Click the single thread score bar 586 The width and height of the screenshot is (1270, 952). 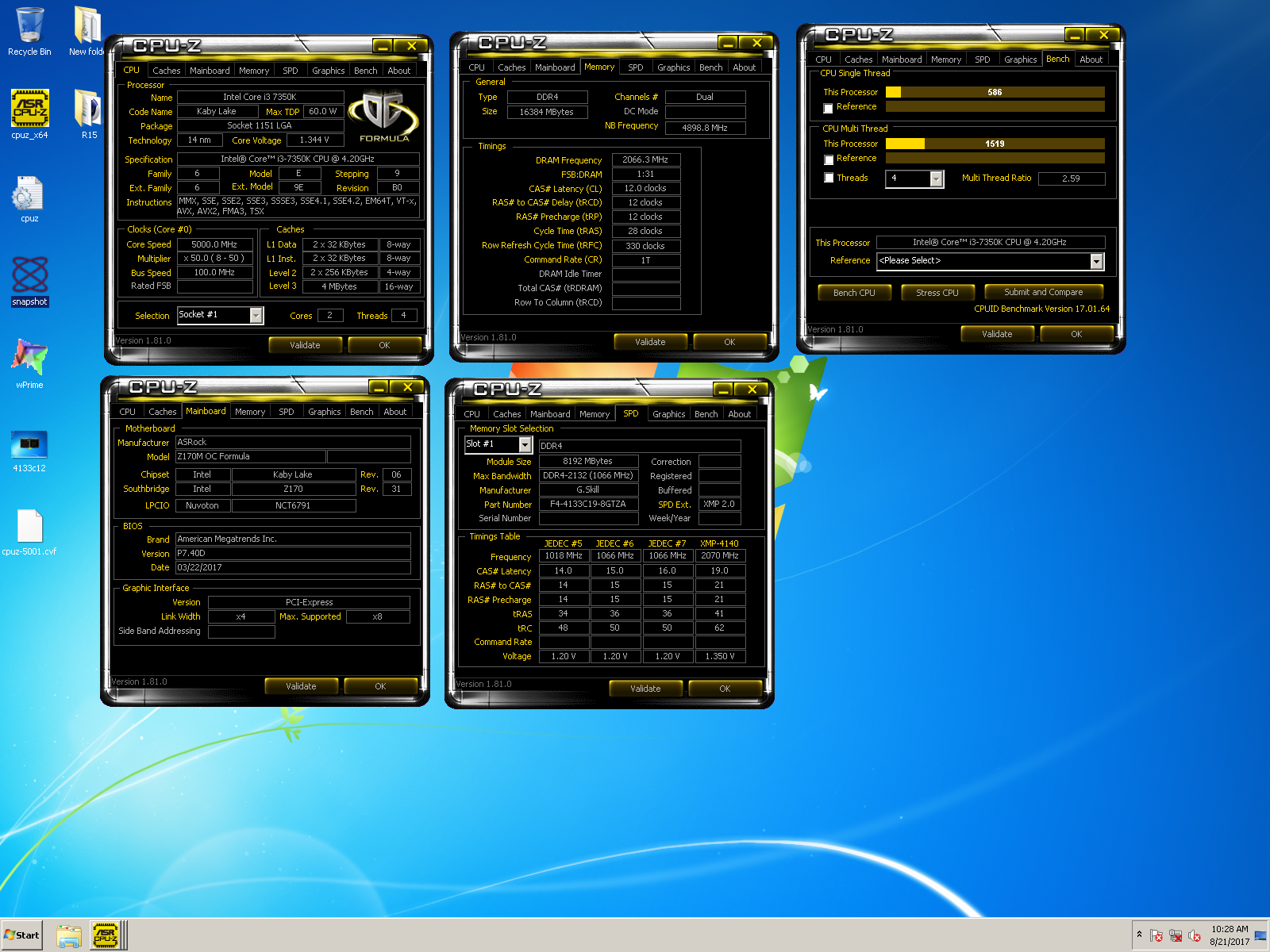995,92
